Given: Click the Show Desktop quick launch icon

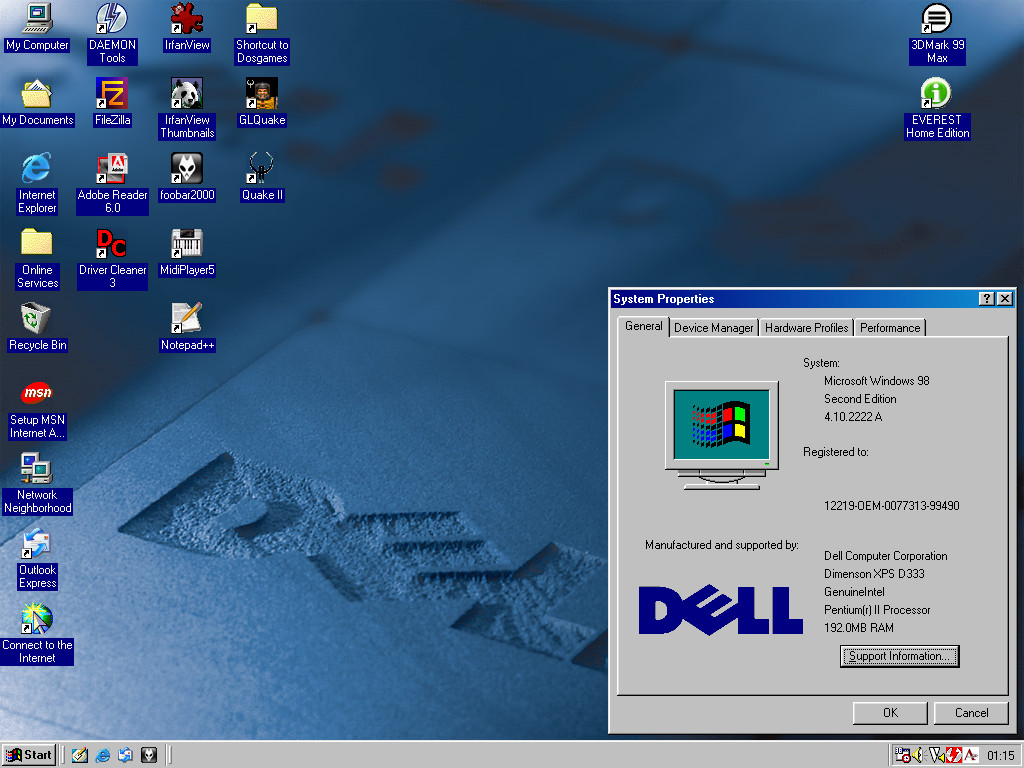Looking at the screenshot, I should pos(80,755).
